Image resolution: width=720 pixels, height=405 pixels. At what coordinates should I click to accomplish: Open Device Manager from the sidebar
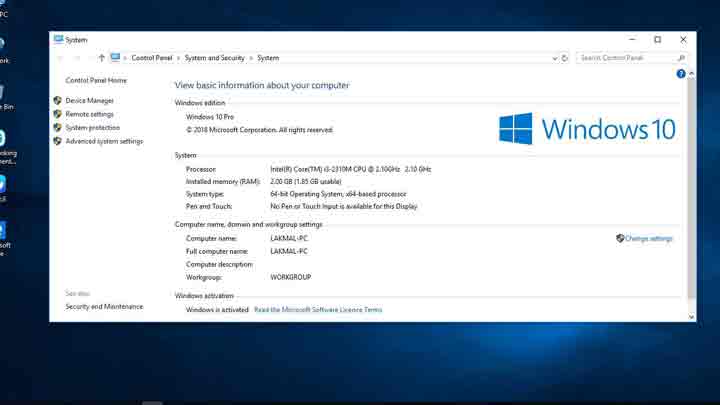90,101
